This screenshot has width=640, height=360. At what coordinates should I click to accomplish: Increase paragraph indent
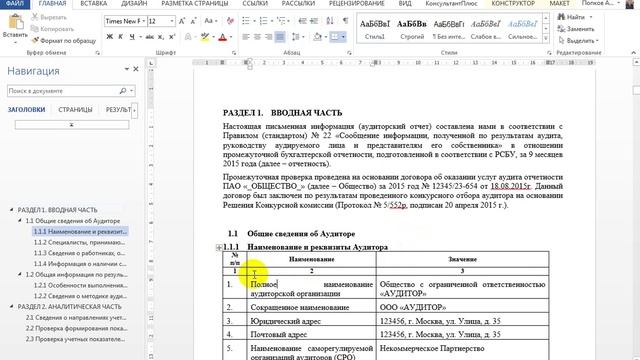tap(314, 21)
